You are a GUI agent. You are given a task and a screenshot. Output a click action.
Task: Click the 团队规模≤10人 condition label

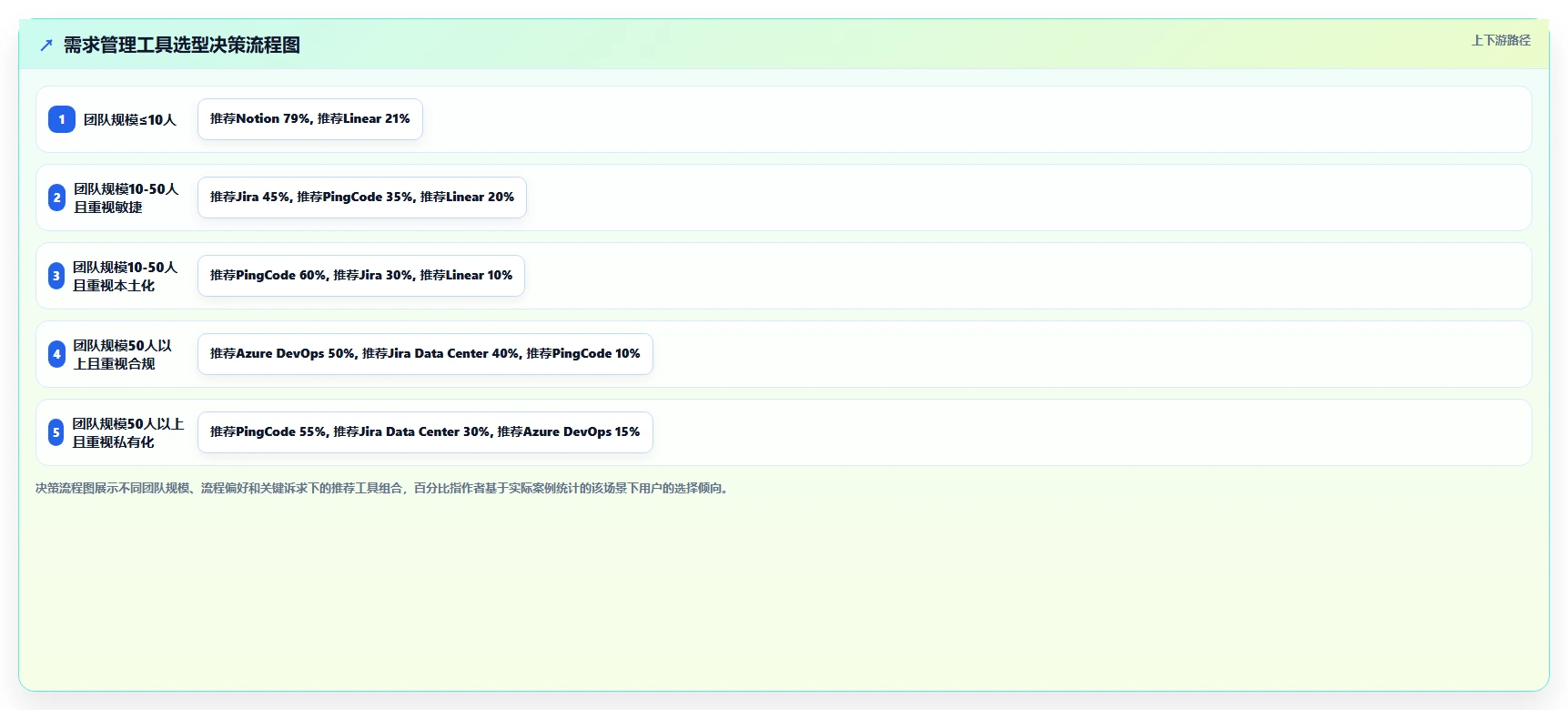click(x=130, y=119)
